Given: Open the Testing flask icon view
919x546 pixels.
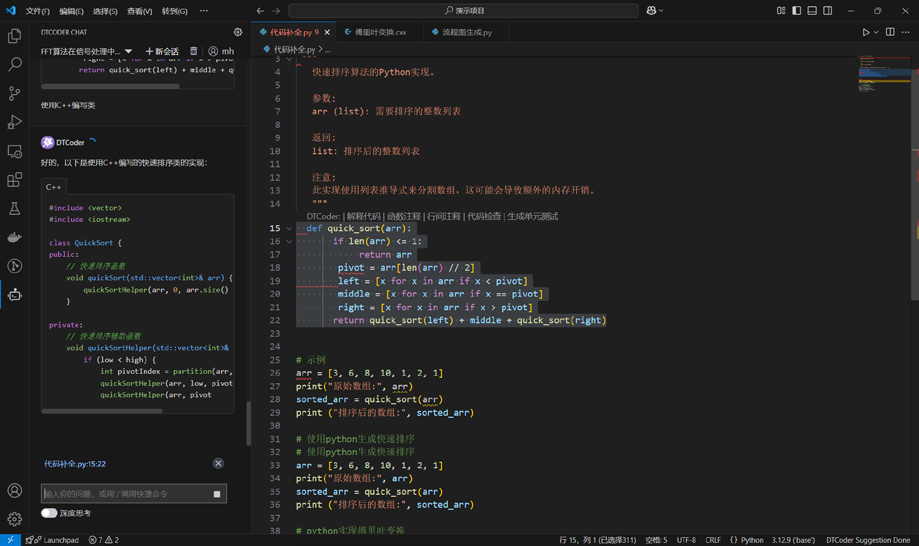Looking at the screenshot, I should [15, 209].
